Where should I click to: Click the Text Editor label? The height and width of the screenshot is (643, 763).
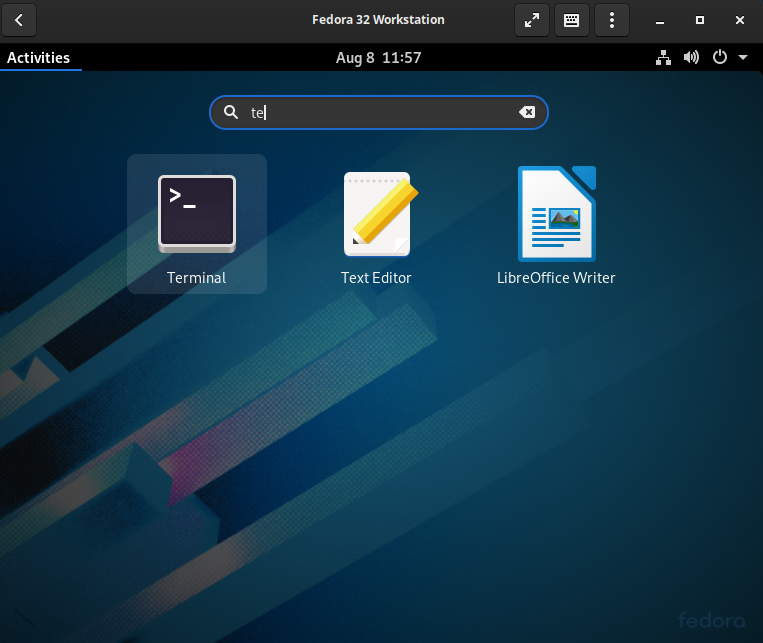376,277
